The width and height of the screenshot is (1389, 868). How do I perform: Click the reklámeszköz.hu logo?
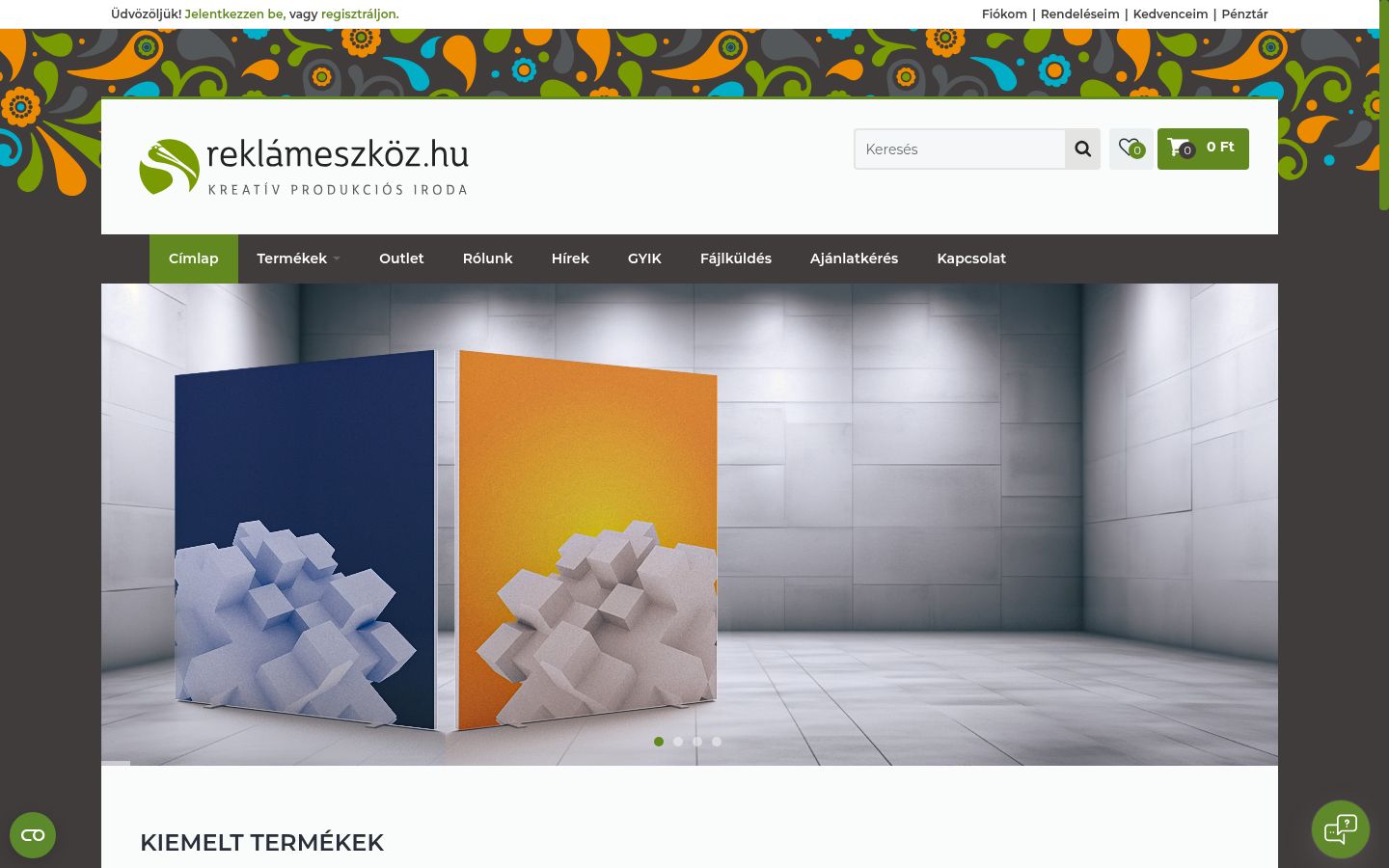[x=304, y=167]
